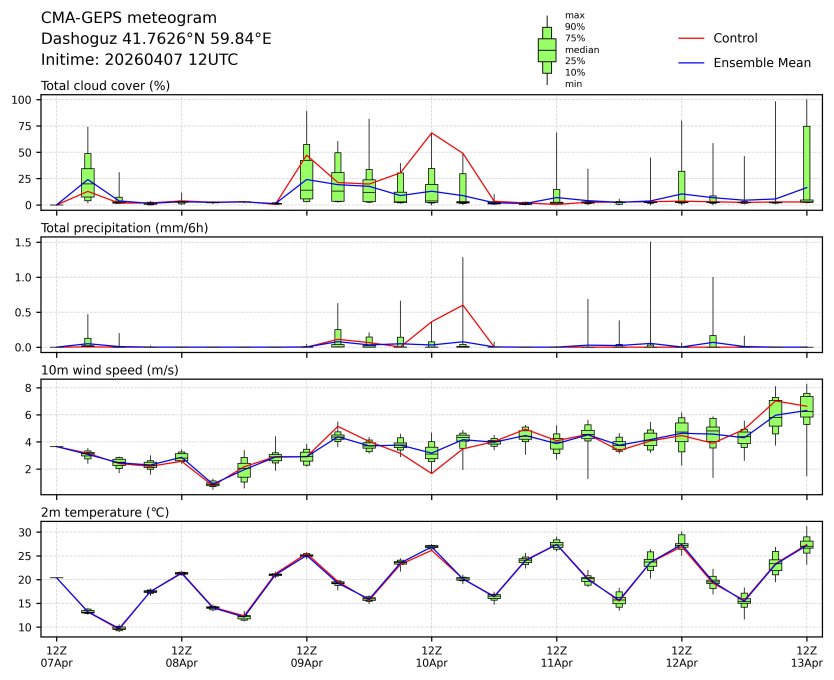Click the Control line peak in cloud cover

pyautogui.click(x=431, y=133)
